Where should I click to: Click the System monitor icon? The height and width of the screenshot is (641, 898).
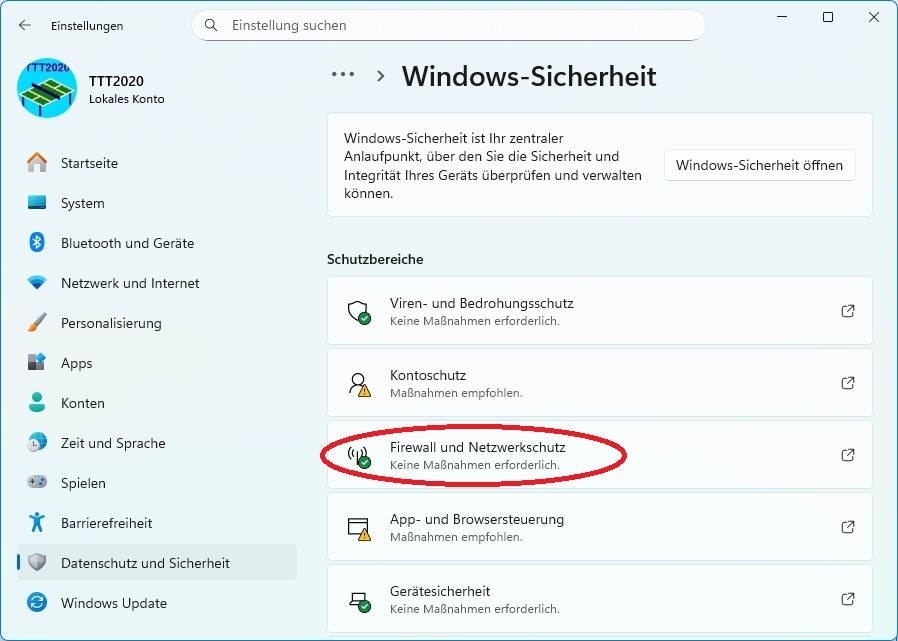coord(37,203)
